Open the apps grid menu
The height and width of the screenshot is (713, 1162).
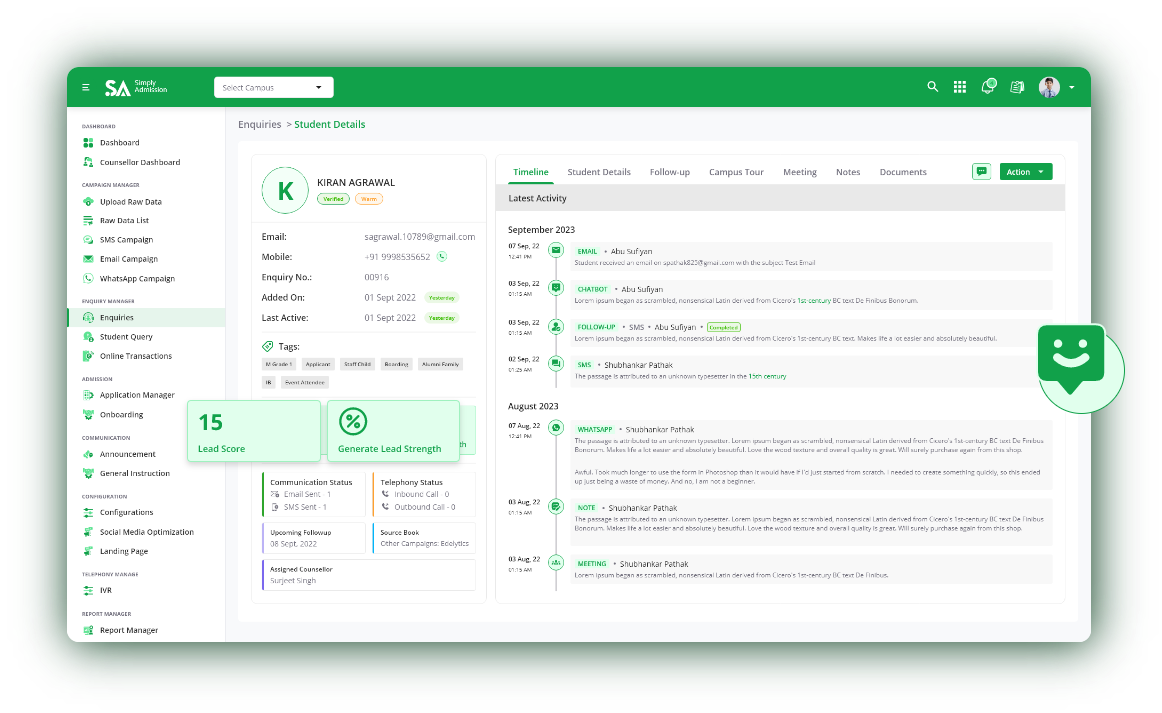[x=960, y=87]
